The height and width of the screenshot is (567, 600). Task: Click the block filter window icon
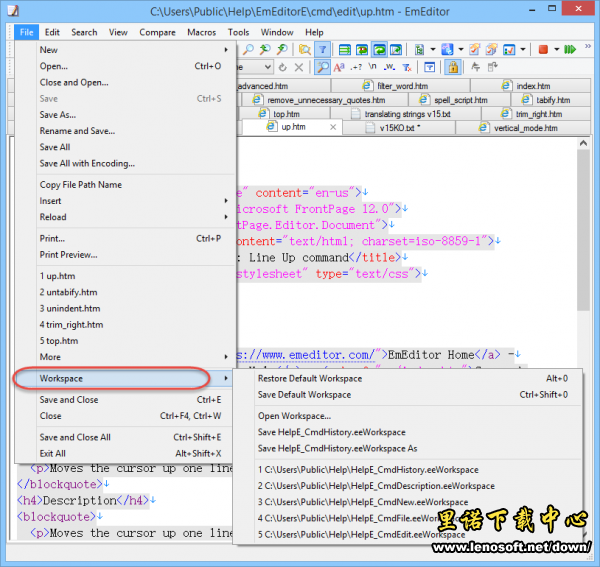click(429, 67)
